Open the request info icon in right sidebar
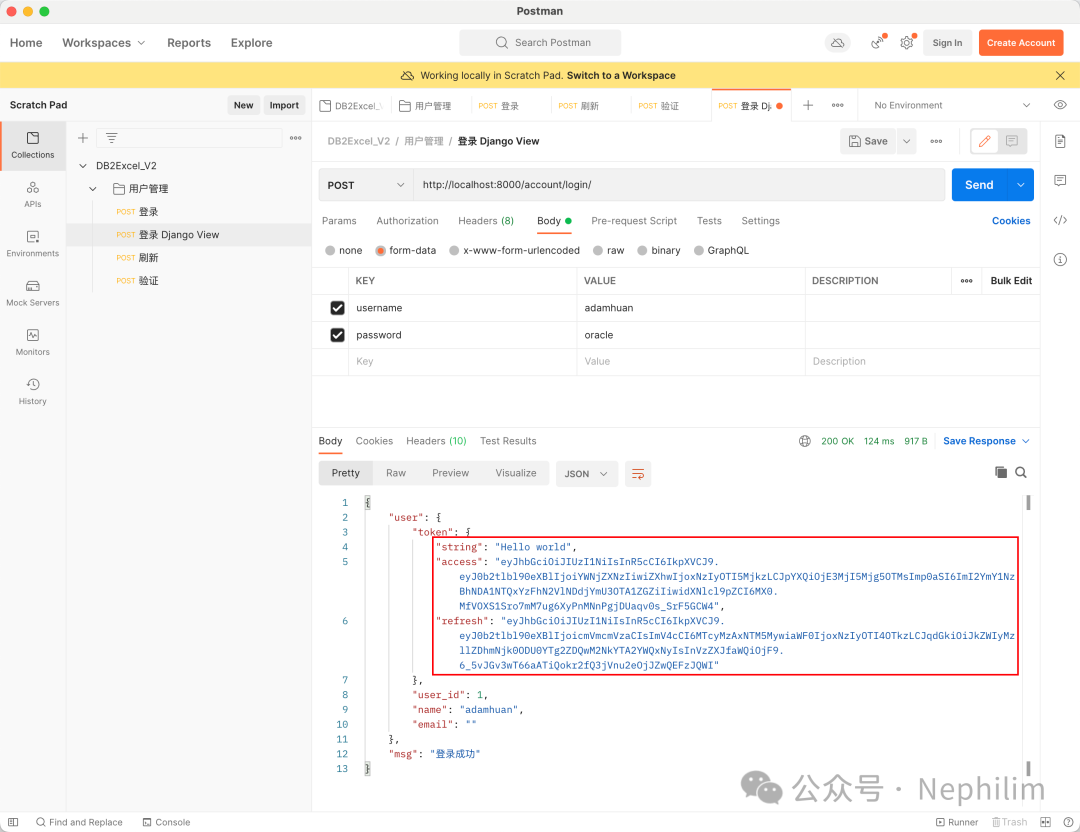The width and height of the screenshot is (1080, 832). pos(1060,260)
